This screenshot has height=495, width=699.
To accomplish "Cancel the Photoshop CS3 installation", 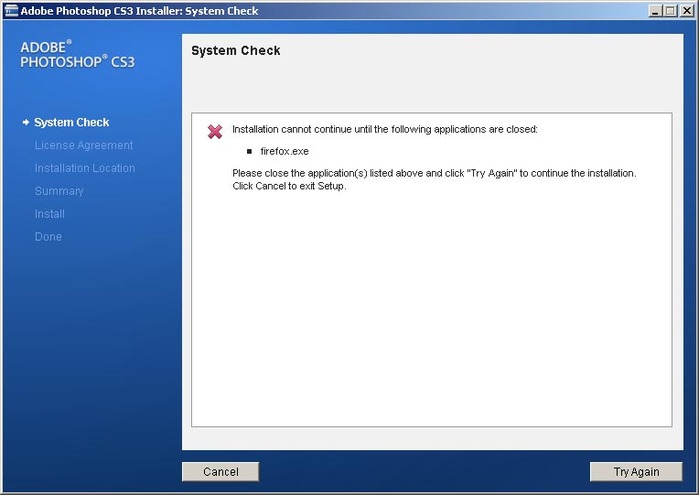I will pyautogui.click(x=220, y=471).
